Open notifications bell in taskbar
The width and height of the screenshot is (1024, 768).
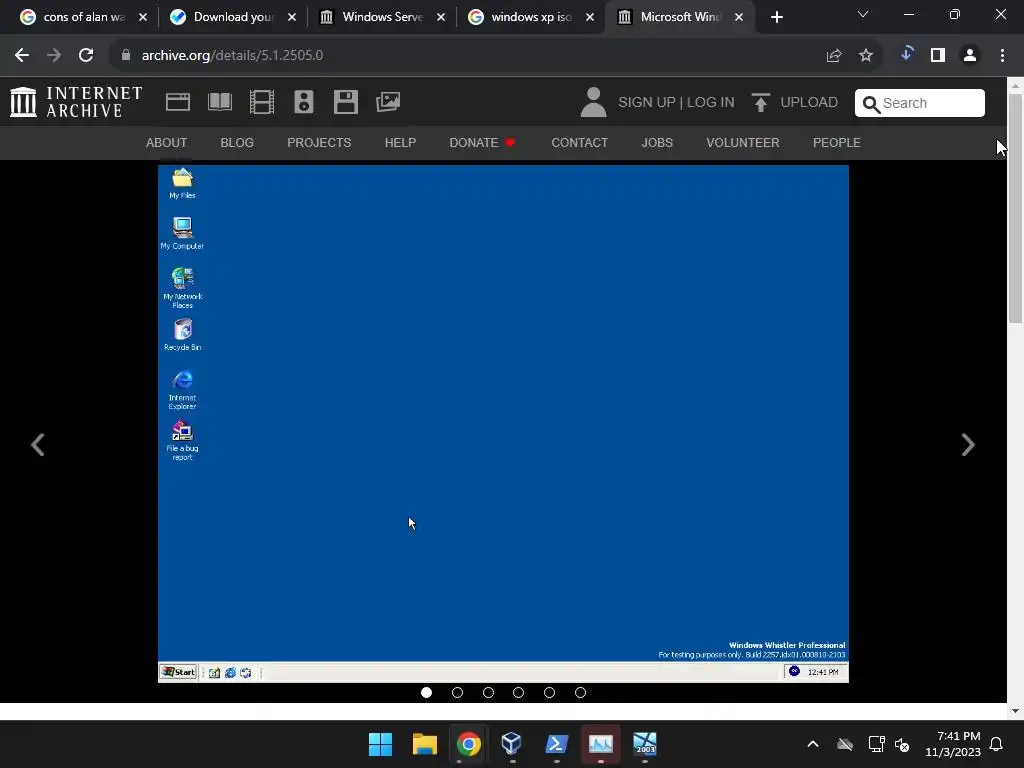[997, 744]
